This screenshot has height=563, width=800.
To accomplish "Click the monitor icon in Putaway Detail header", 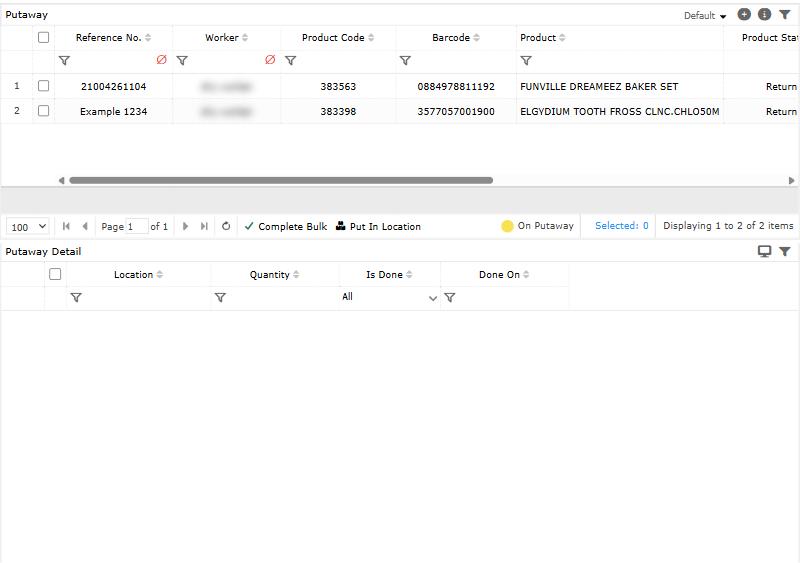I will 764,251.
